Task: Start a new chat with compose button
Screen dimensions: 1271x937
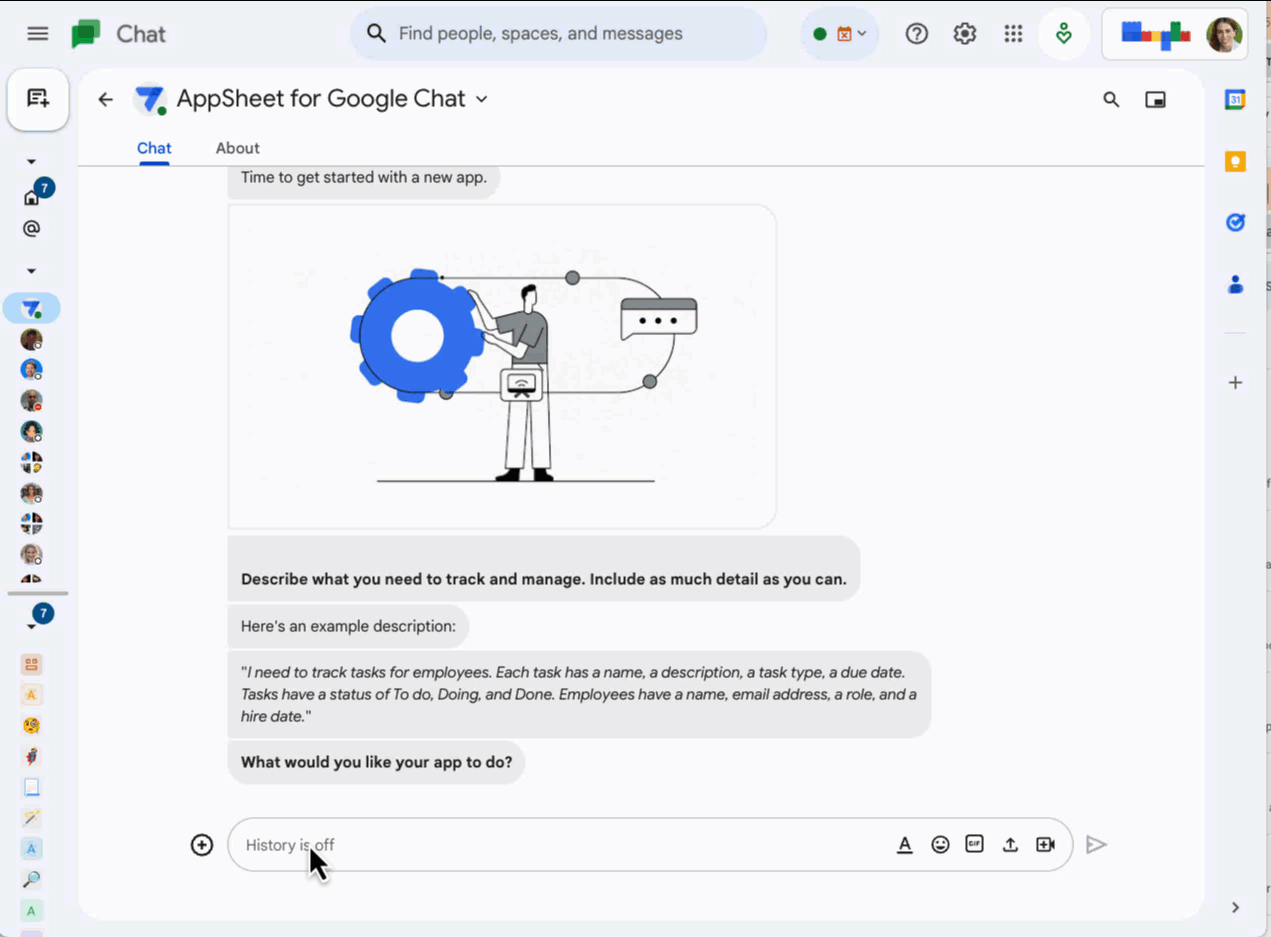Action: click(38, 98)
